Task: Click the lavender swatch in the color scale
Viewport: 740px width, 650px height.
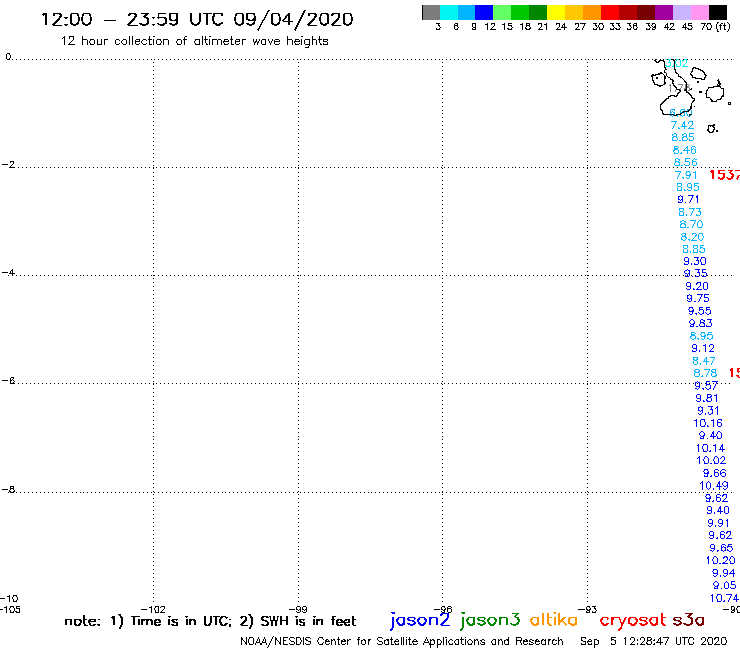Action: (681, 12)
